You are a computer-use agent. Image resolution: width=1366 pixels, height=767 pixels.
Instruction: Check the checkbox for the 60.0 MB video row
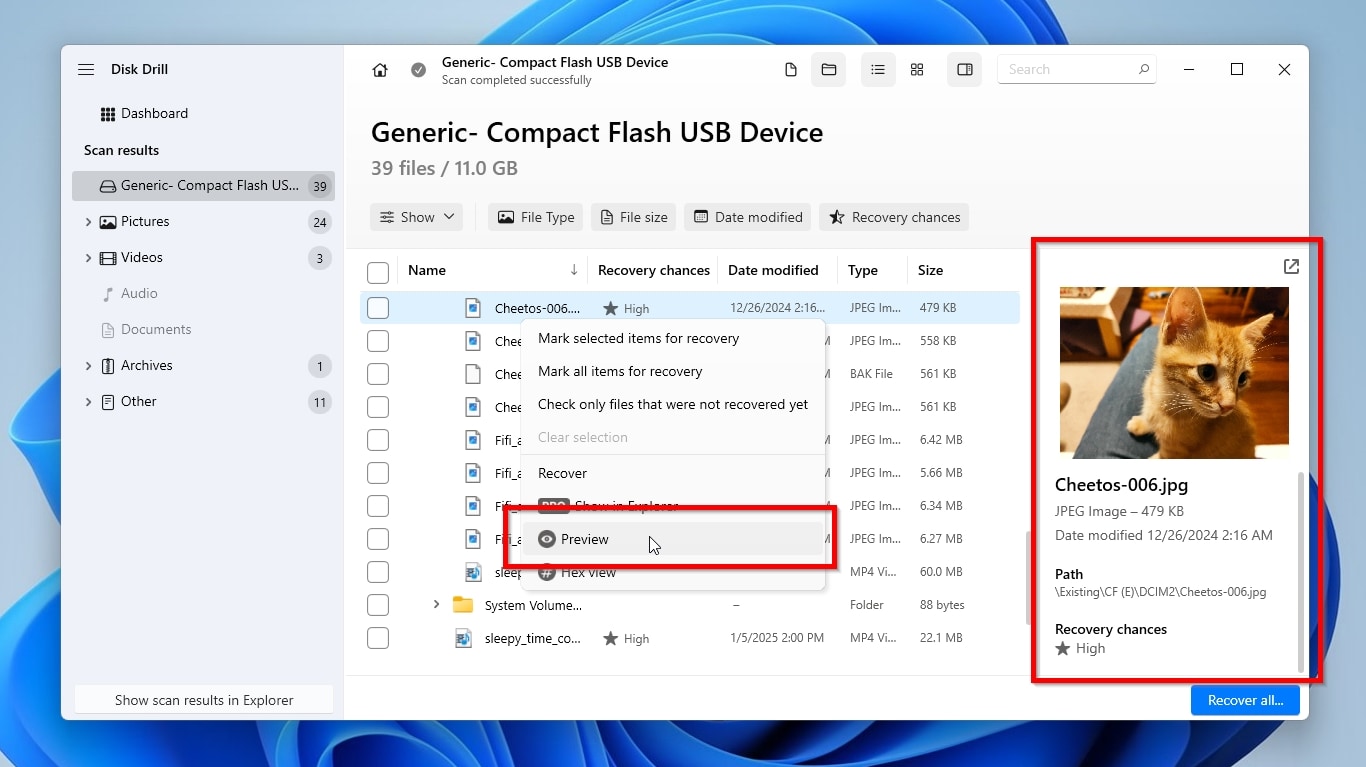click(378, 572)
